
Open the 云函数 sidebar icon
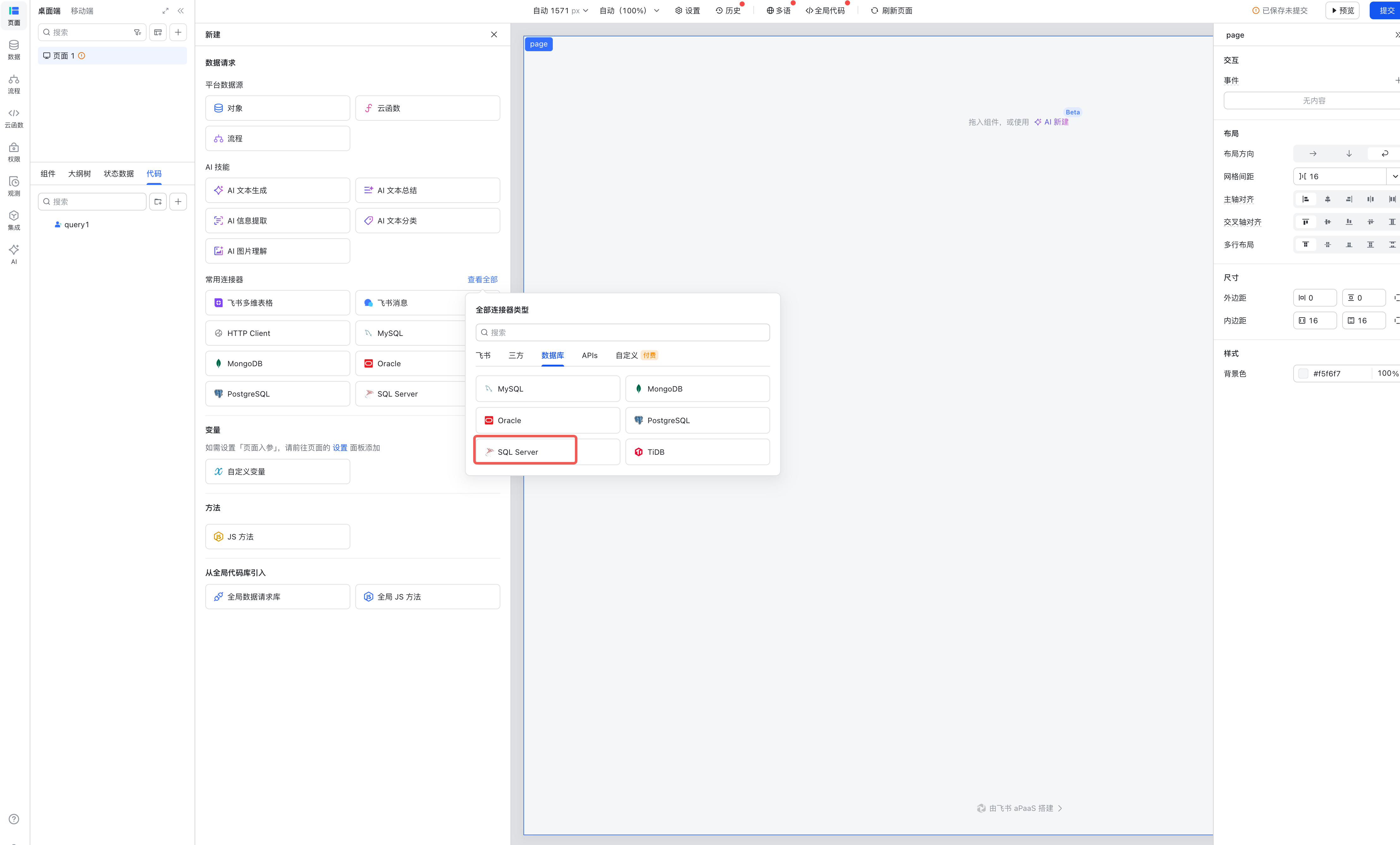pyautogui.click(x=14, y=118)
